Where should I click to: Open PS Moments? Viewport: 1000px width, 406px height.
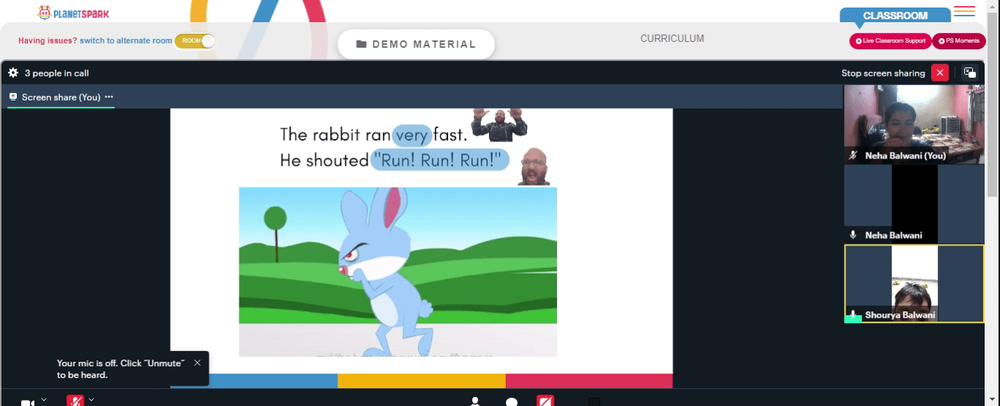[x=959, y=41]
